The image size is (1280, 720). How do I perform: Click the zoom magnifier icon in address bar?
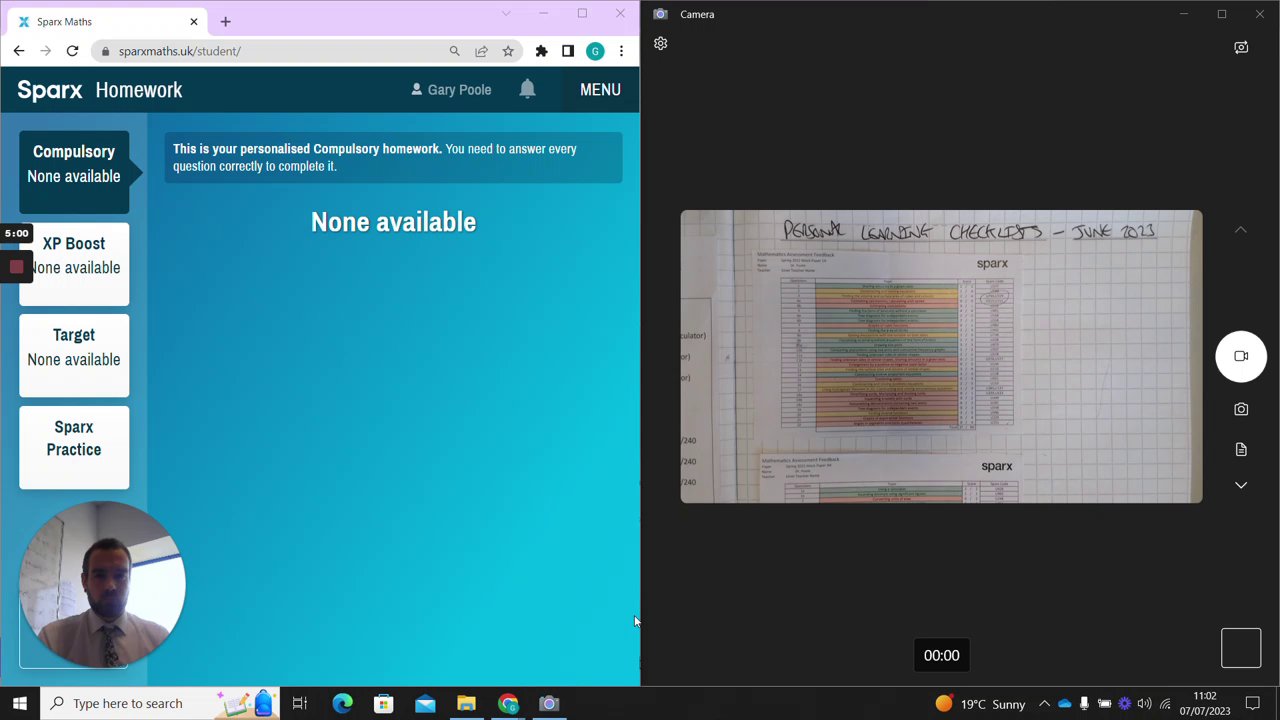(454, 51)
